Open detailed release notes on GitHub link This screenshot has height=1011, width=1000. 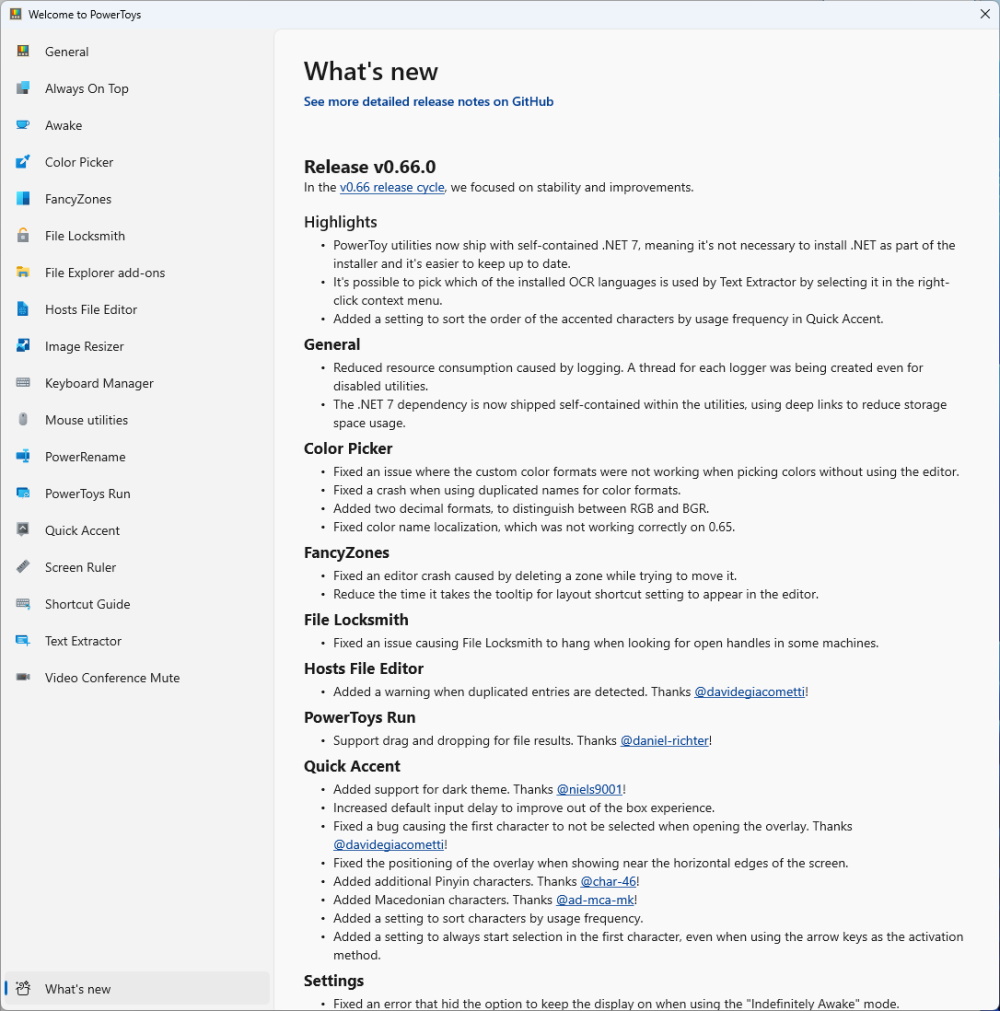(x=428, y=101)
